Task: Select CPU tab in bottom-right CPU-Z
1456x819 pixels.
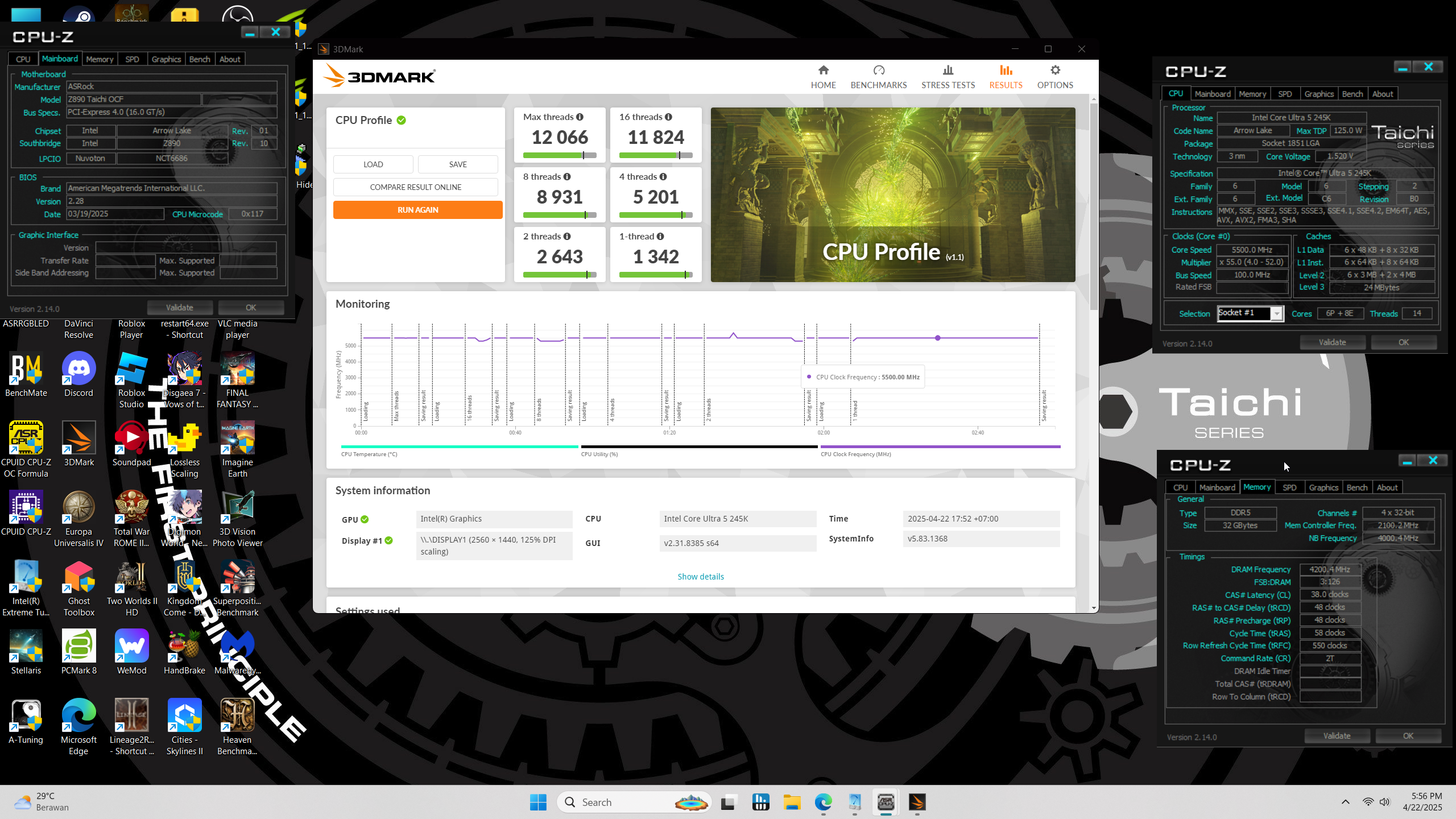Action: [x=1180, y=487]
